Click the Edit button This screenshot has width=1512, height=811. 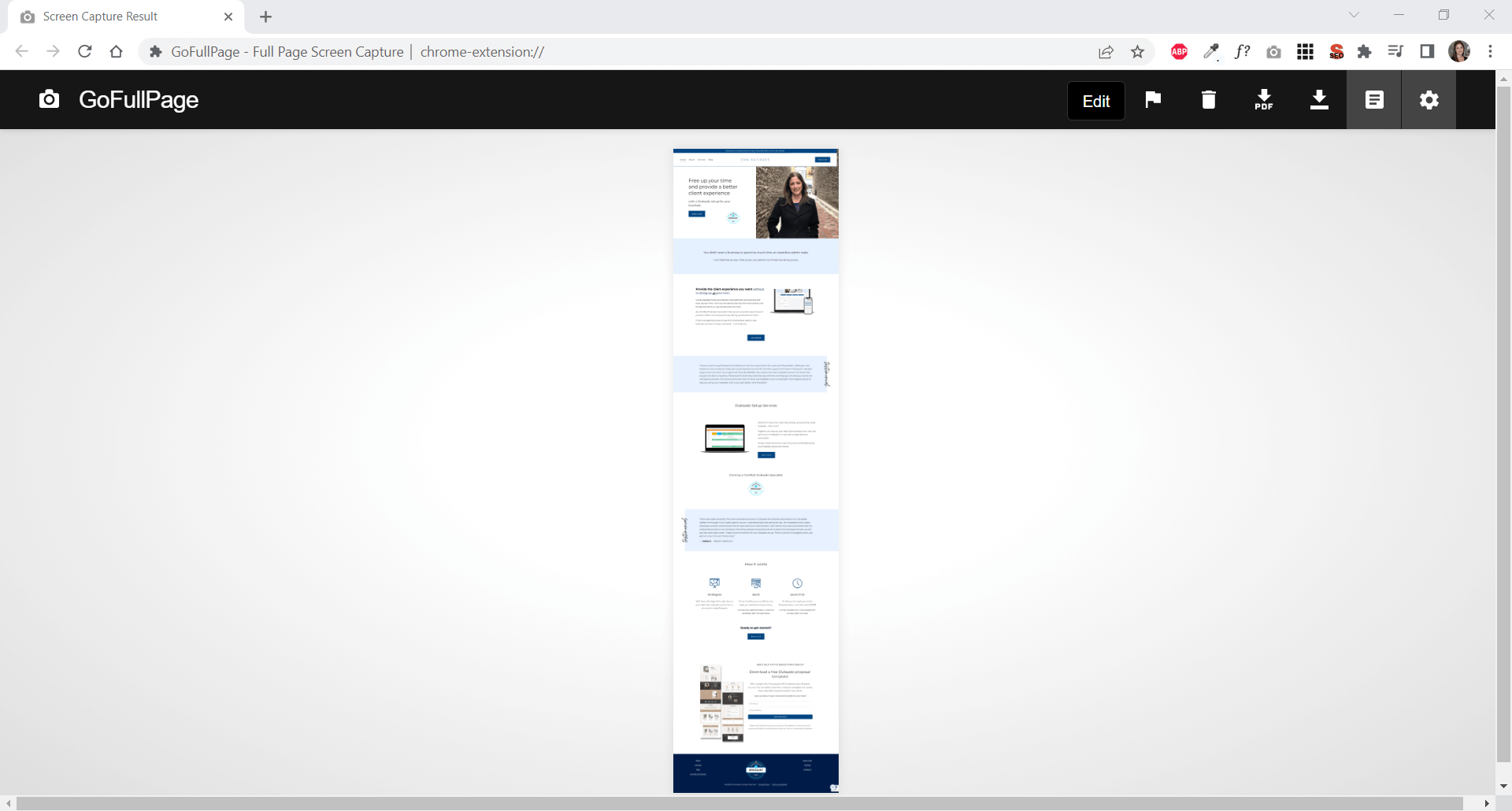pos(1095,100)
